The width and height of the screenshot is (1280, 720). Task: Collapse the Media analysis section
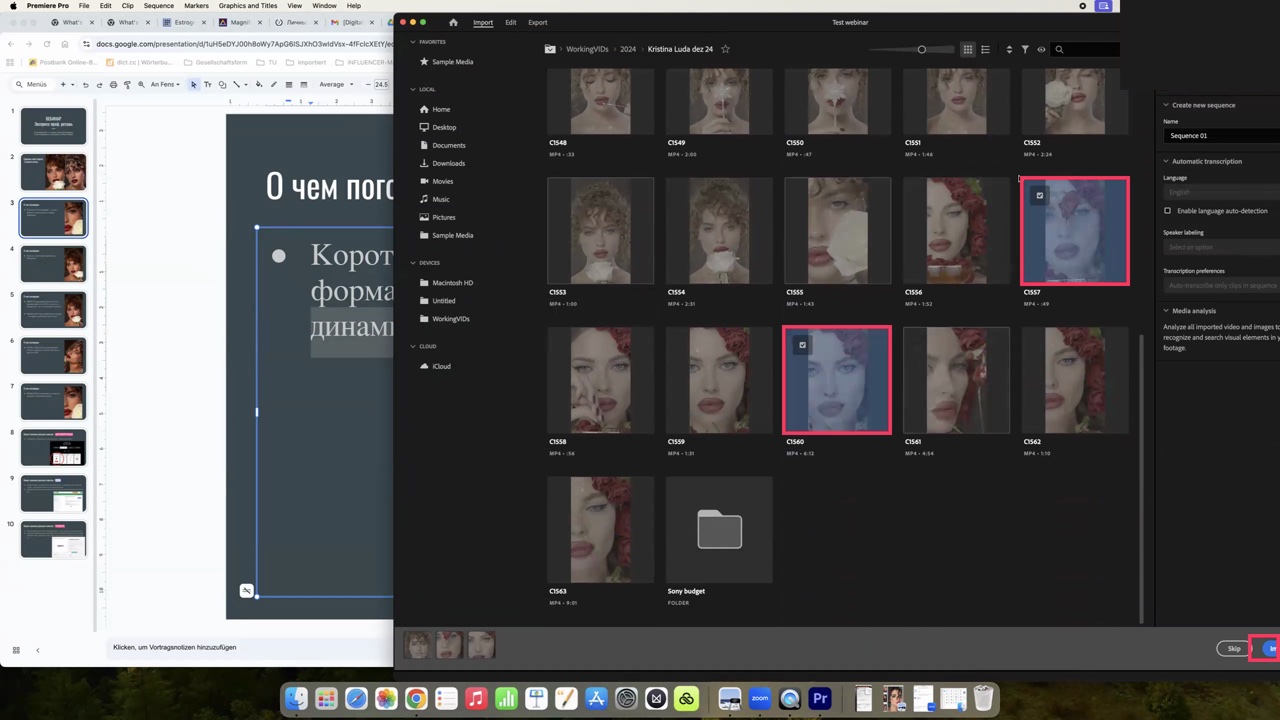(1166, 311)
